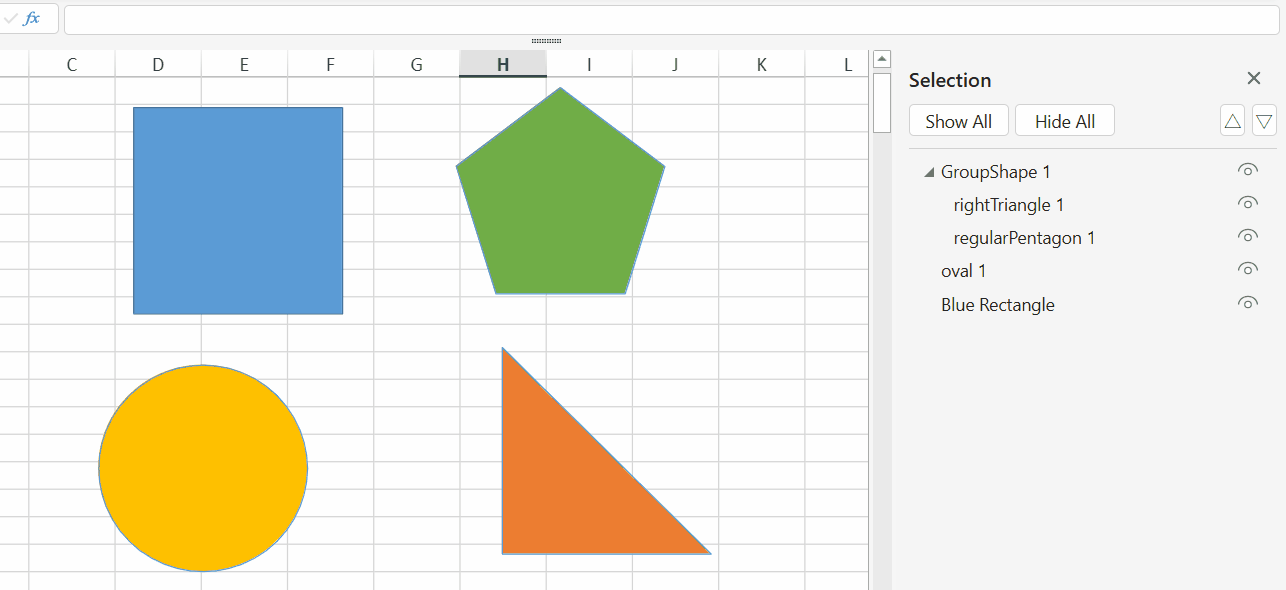
Task: Click the formula bar resize handle
Action: point(546,41)
